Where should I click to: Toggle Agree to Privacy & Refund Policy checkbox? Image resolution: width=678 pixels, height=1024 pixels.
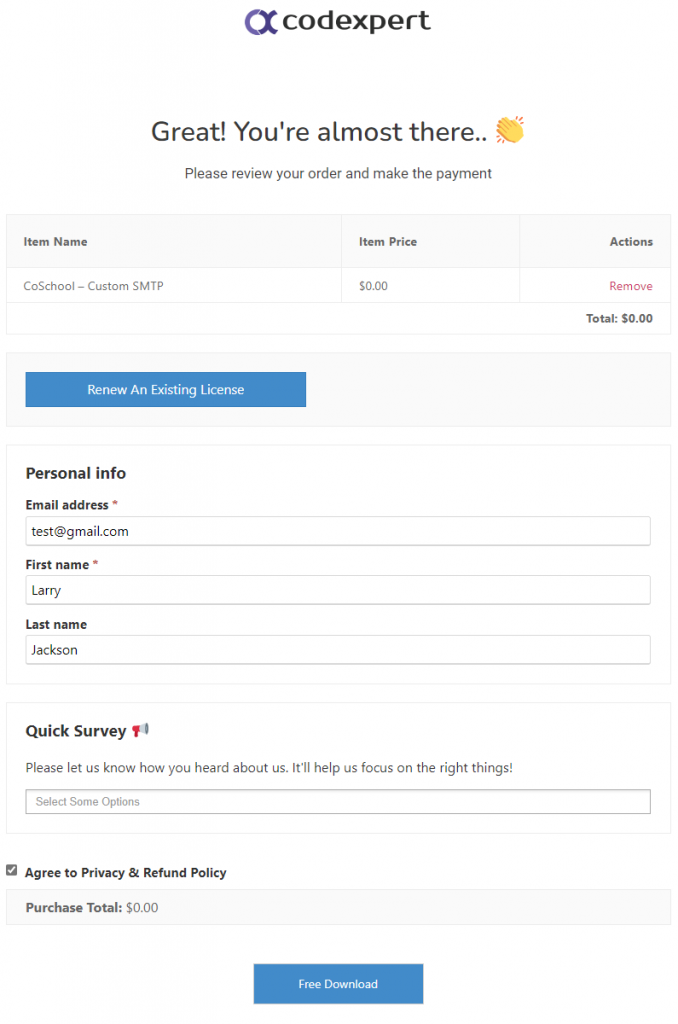pos(12,871)
